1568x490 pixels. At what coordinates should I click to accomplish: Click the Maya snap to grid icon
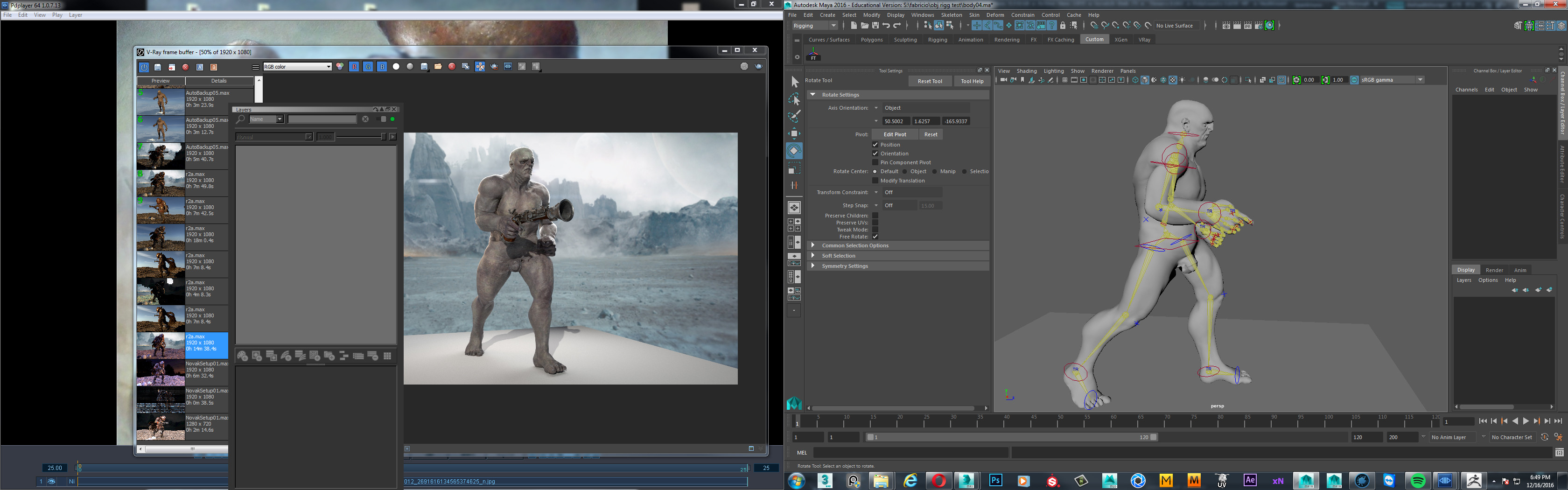pos(1094,26)
